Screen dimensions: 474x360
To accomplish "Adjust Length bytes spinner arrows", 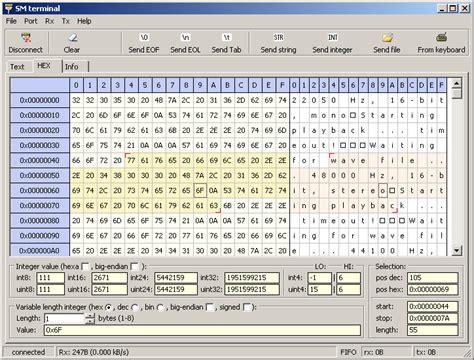I will point(90,319).
